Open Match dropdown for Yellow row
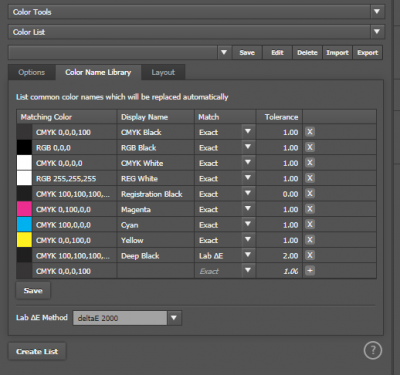The height and width of the screenshot is (375, 400). [x=248, y=240]
